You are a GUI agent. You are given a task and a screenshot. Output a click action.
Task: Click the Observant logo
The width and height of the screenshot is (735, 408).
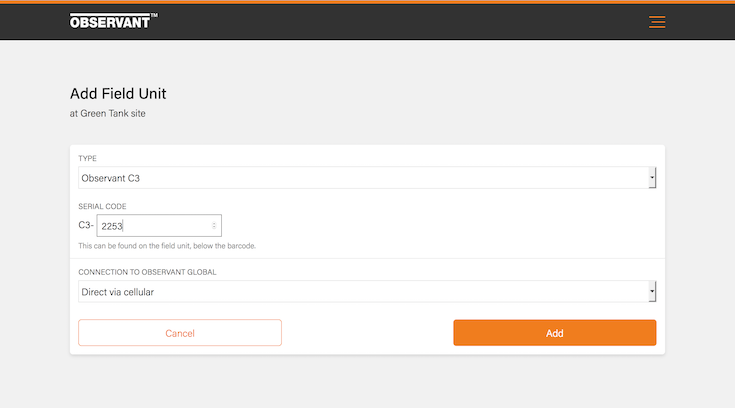(110, 21)
